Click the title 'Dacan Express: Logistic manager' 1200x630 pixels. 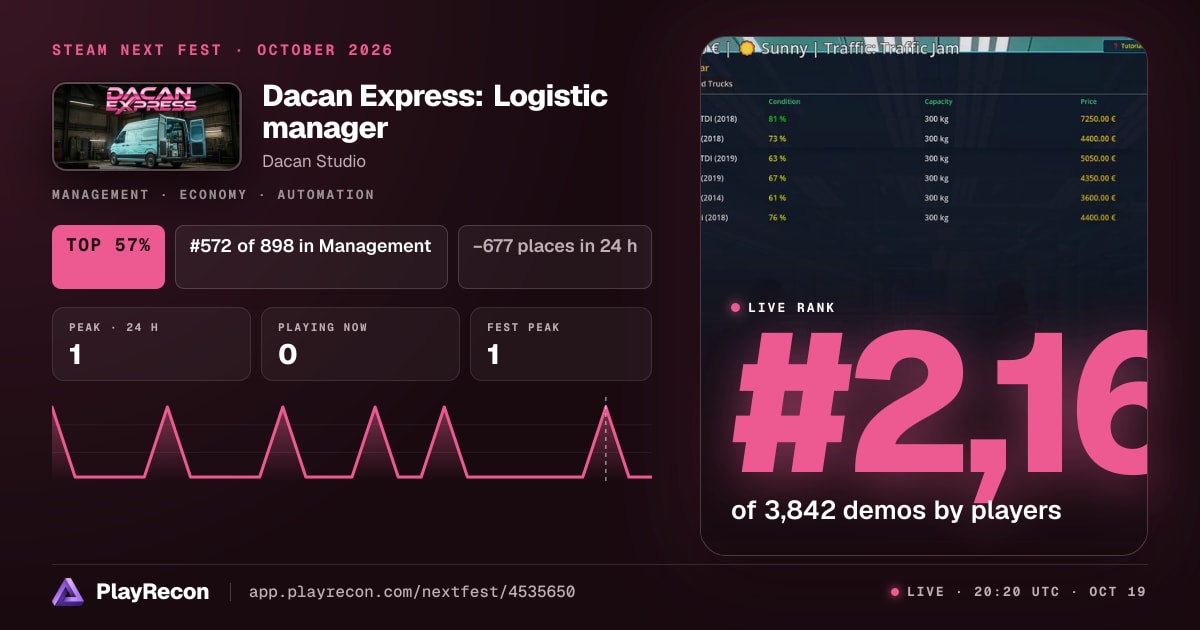[x=435, y=112]
